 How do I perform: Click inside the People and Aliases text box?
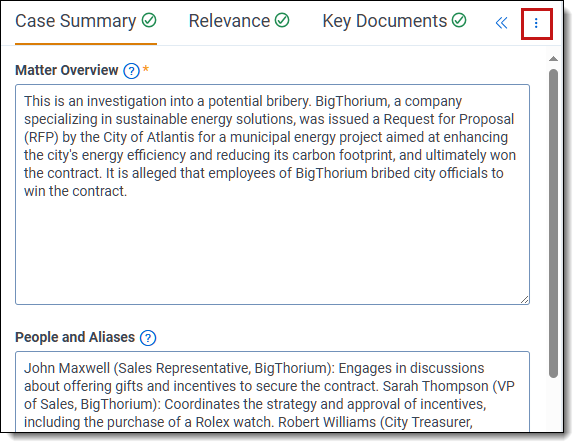click(x=272, y=392)
